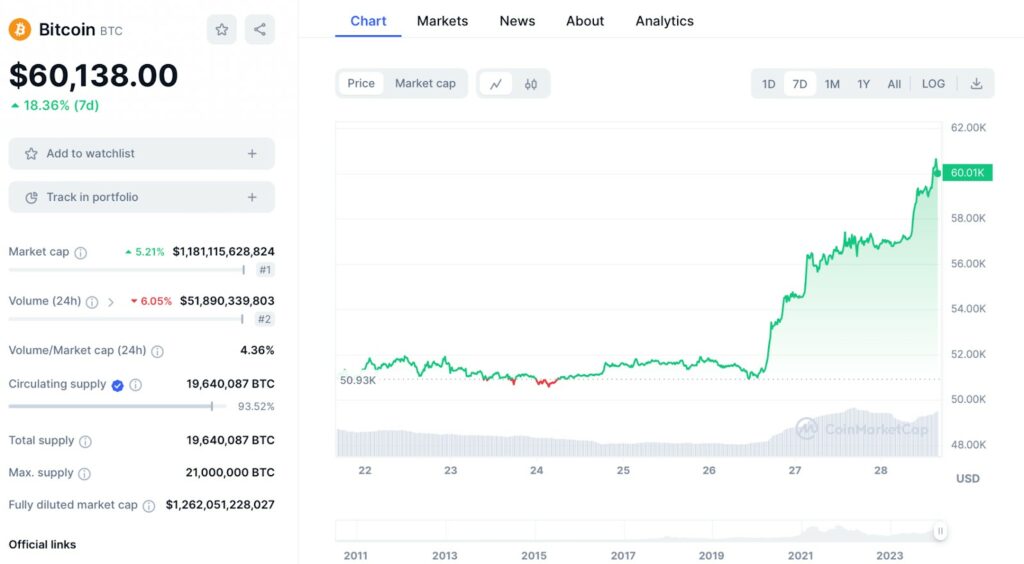Select the 7D time range
The image size is (1024, 564).
800,84
